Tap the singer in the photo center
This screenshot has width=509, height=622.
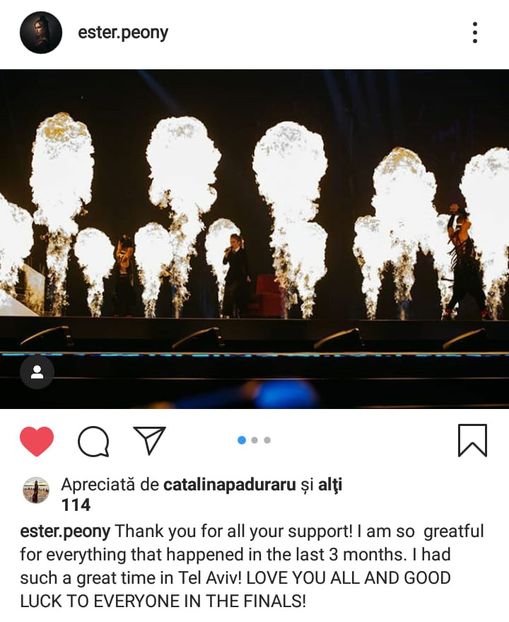236,275
